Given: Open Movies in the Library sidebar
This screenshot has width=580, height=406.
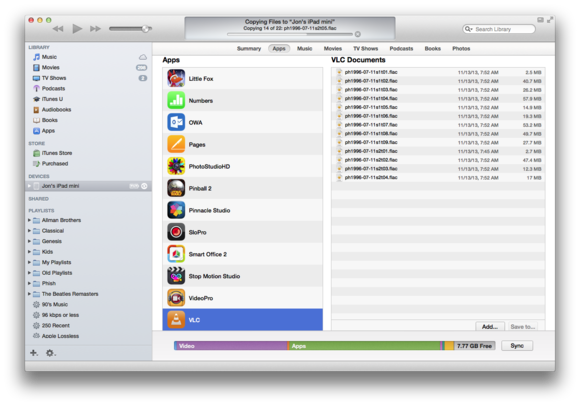Looking at the screenshot, I should coord(50,67).
